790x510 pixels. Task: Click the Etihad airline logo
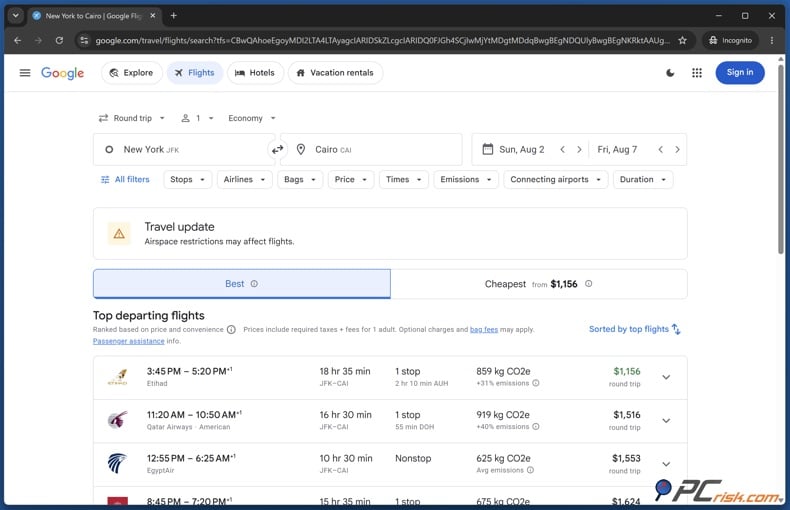117,377
